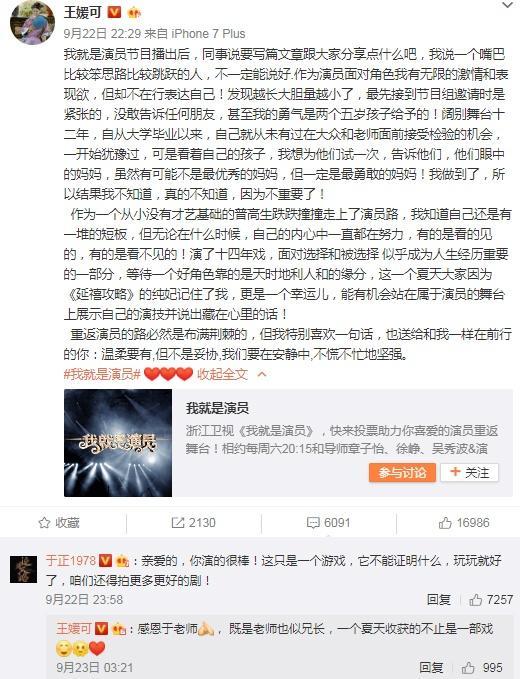Open the post options chevron at top right
The height and width of the screenshot is (679, 520).
tap(507, 5)
